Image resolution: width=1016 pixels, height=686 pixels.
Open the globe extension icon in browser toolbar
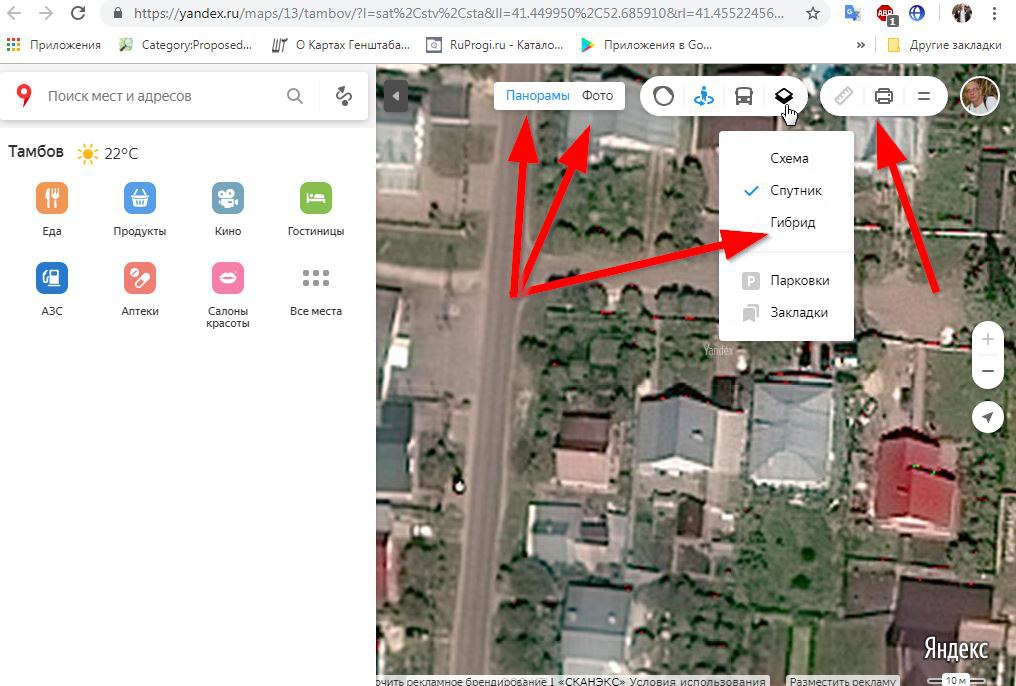[917, 13]
